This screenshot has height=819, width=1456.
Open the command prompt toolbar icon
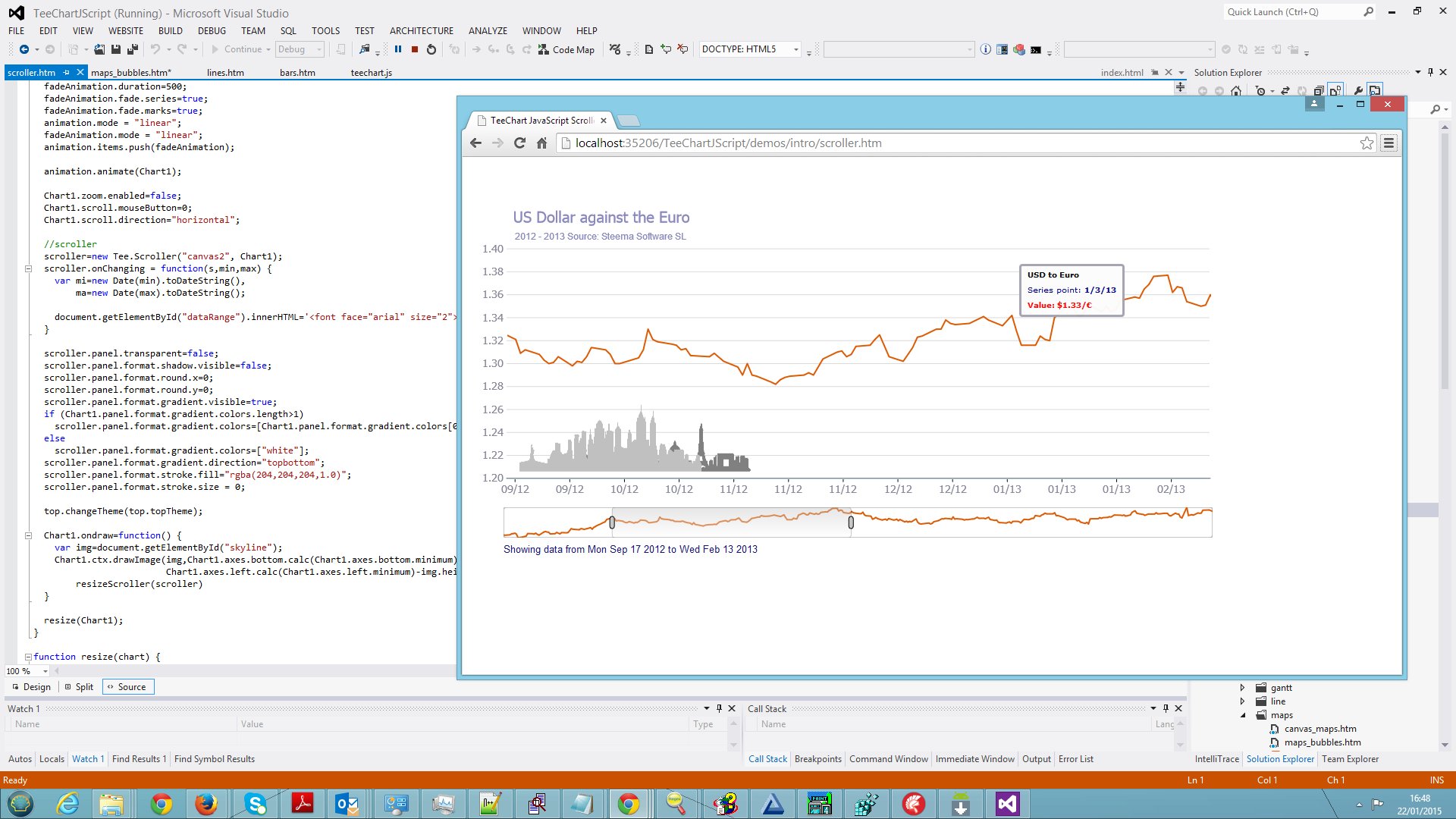click(x=1036, y=50)
